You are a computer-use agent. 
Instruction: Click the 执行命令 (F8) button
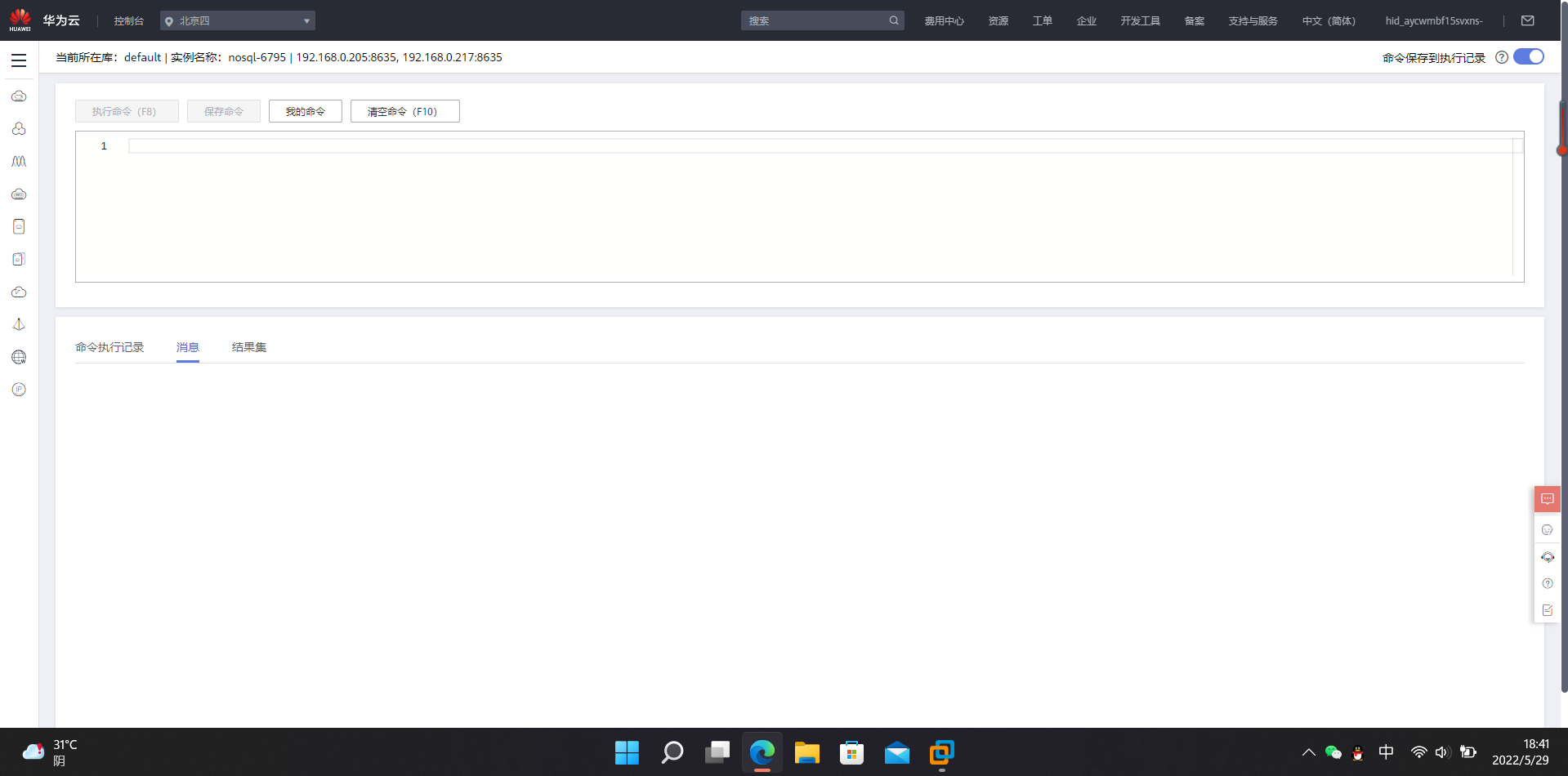point(127,111)
